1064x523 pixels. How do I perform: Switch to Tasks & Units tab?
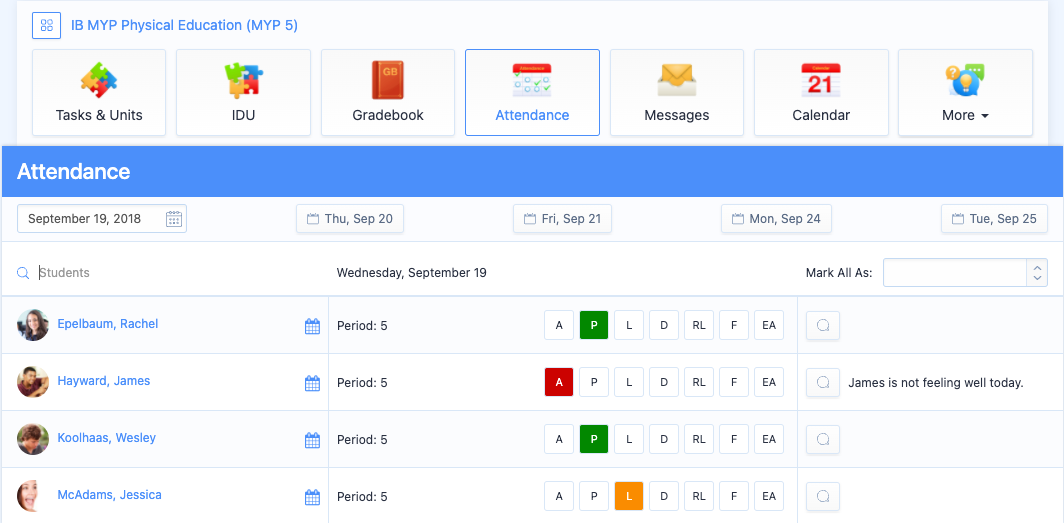[99, 93]
